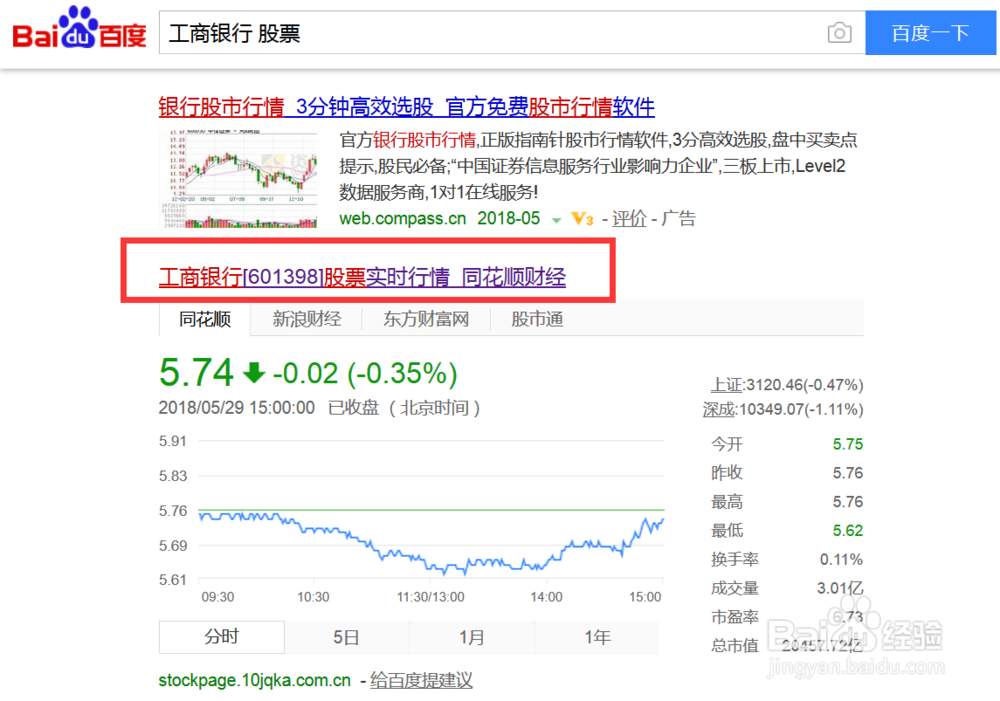Viewport: 1000px width, 701px height.
Task: Switch to the 股市通 tab
Action: [537, 319]
